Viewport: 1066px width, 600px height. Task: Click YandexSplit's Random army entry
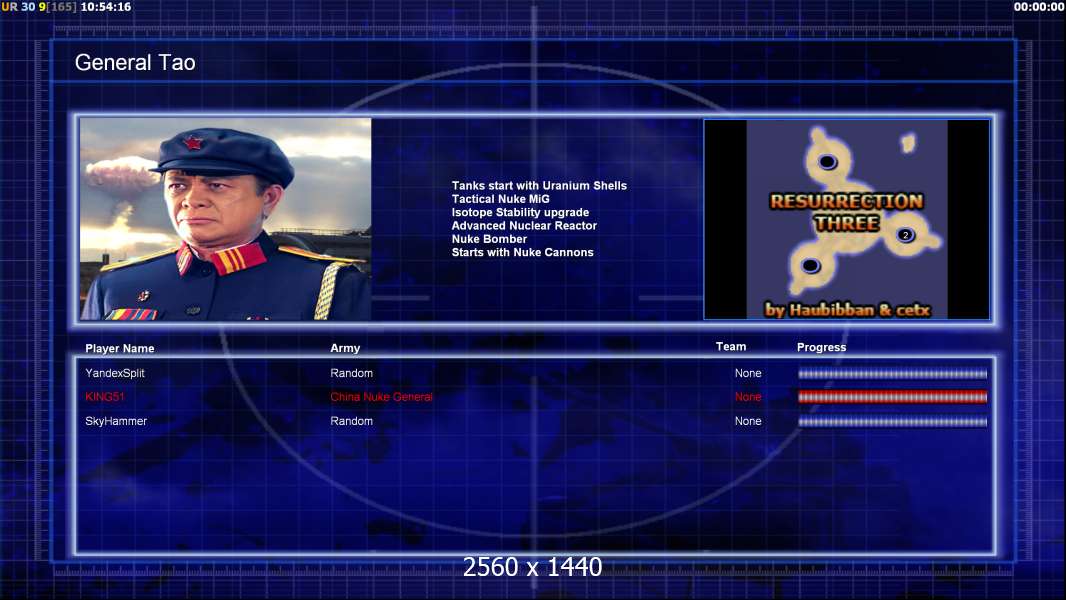tap(351, 373)
